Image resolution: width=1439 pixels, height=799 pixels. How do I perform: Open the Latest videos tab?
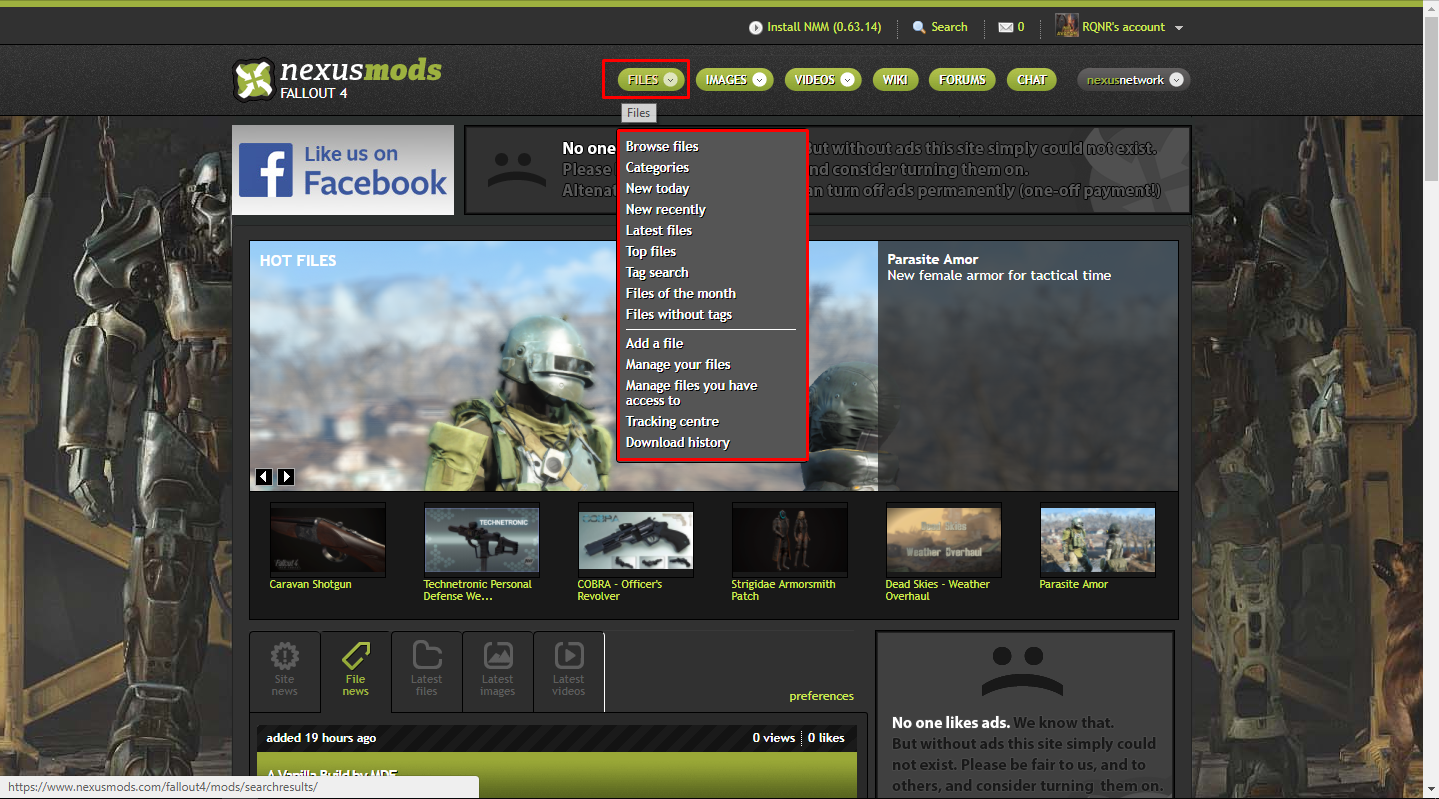point(569,671)
